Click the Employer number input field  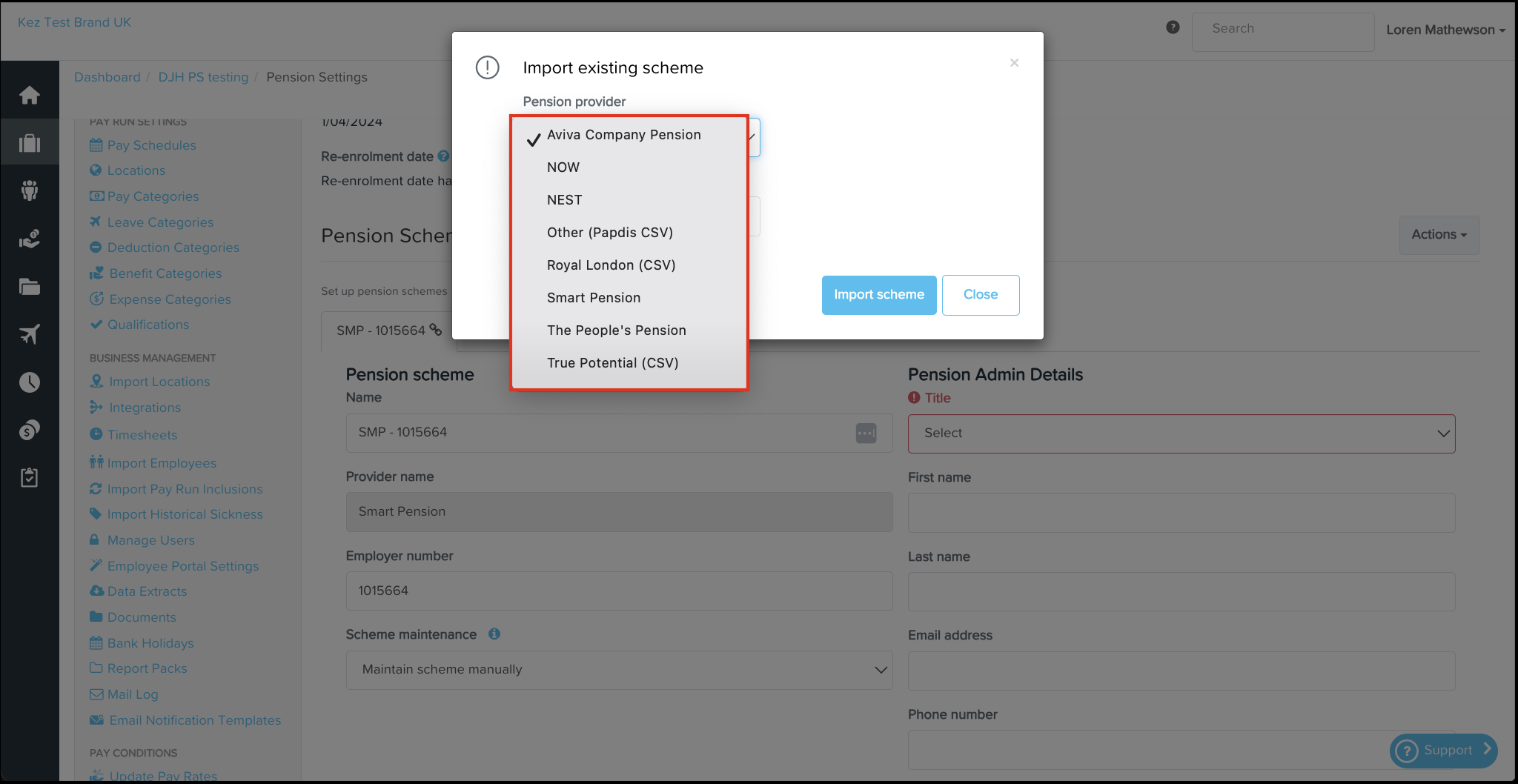tap(619, 591)
